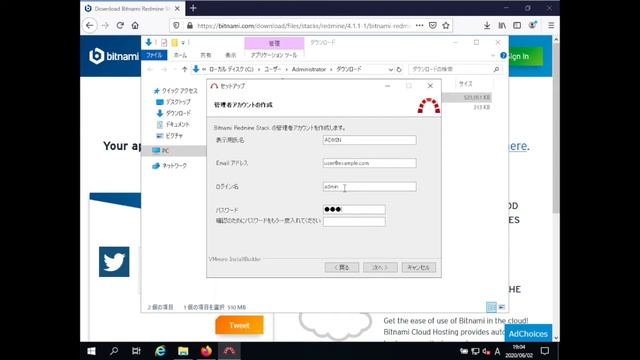Open the 表示 ribbon tab in Explorer
The width and height of the screenshot is (640, 360).
231,55
